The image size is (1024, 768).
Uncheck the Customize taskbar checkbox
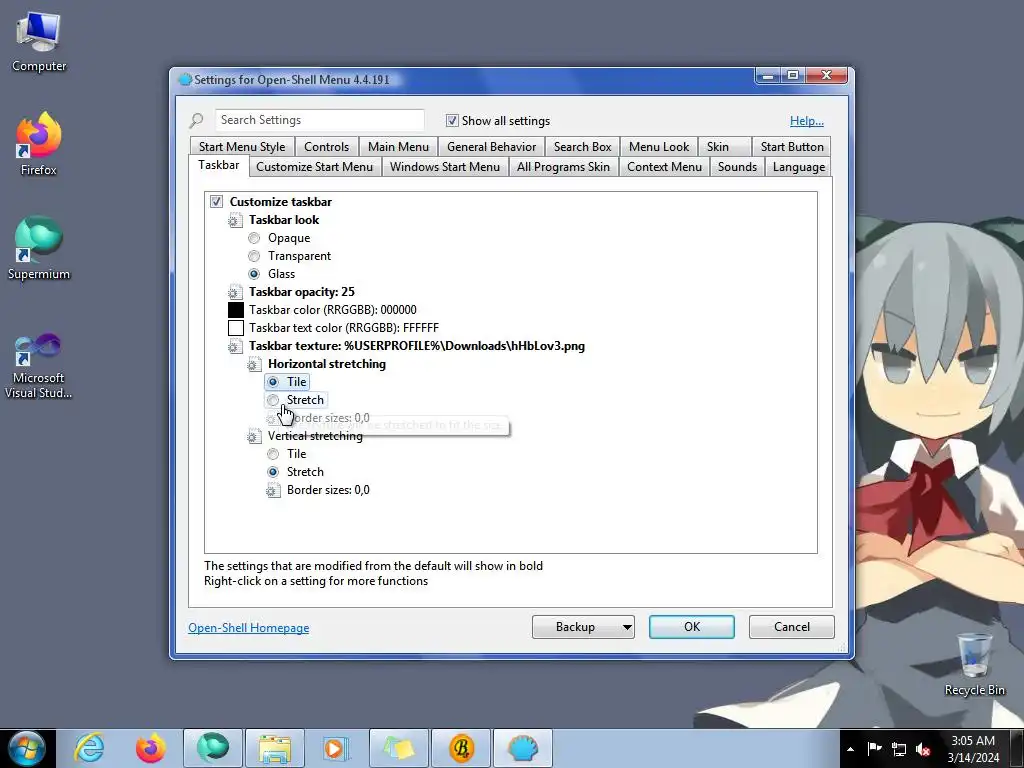pos(216,202)
